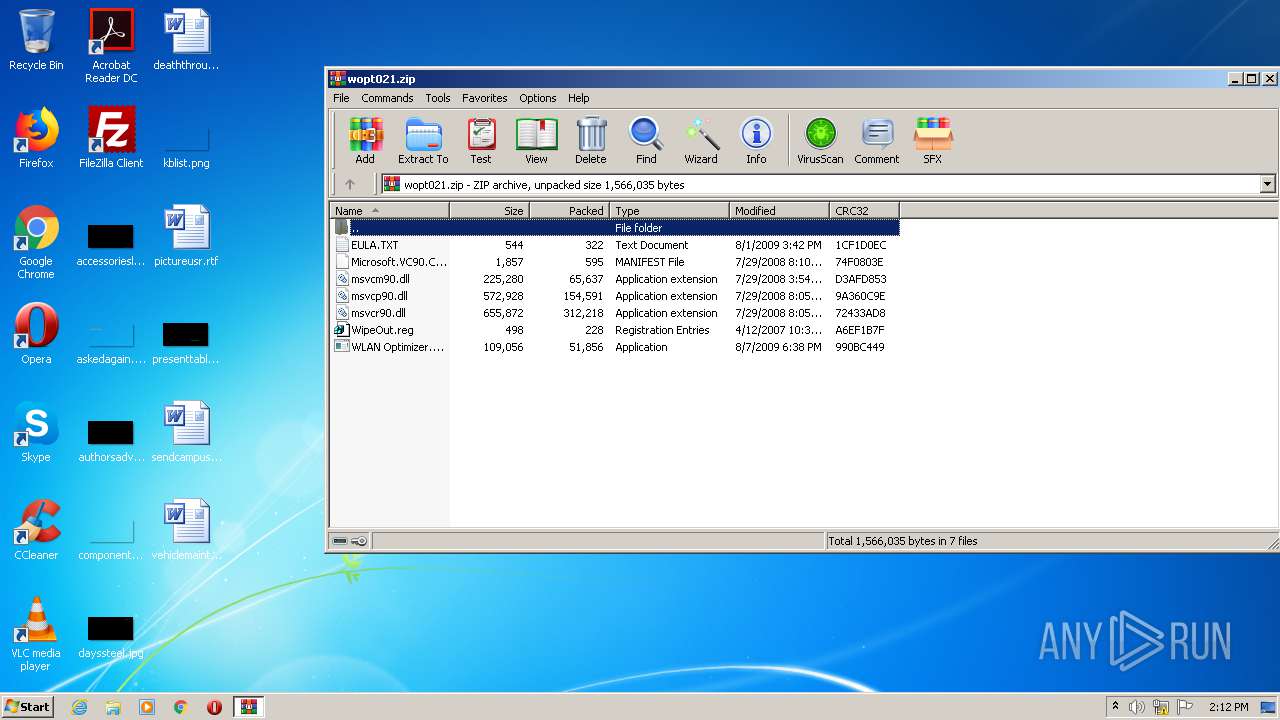Viewport: 1280px width, 720px height.
Task: Select the deaththrou... Word document on desktop
Action: point(186,40)
